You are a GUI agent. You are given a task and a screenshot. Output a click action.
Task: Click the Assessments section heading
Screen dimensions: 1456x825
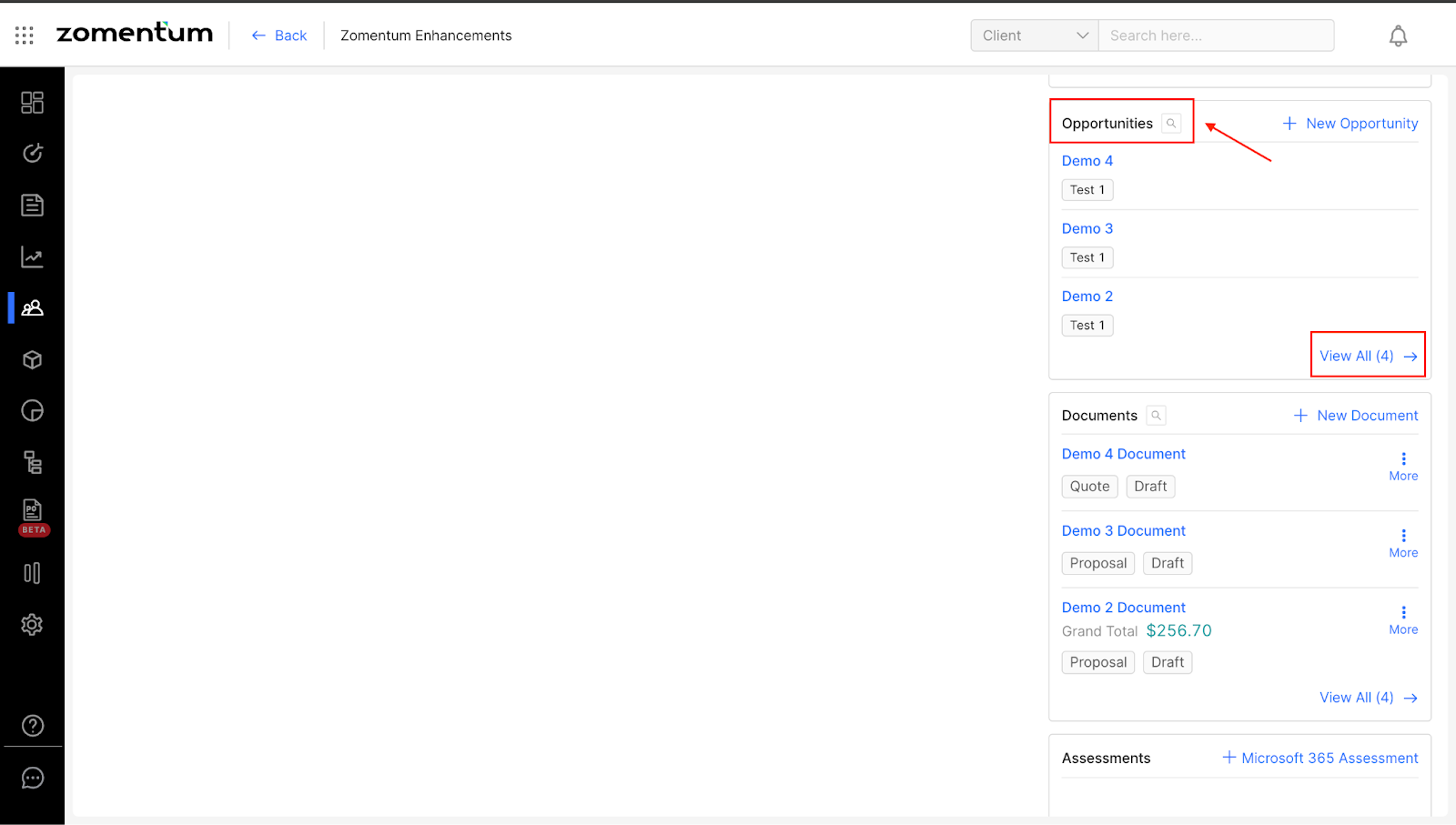click(1106, 759)
